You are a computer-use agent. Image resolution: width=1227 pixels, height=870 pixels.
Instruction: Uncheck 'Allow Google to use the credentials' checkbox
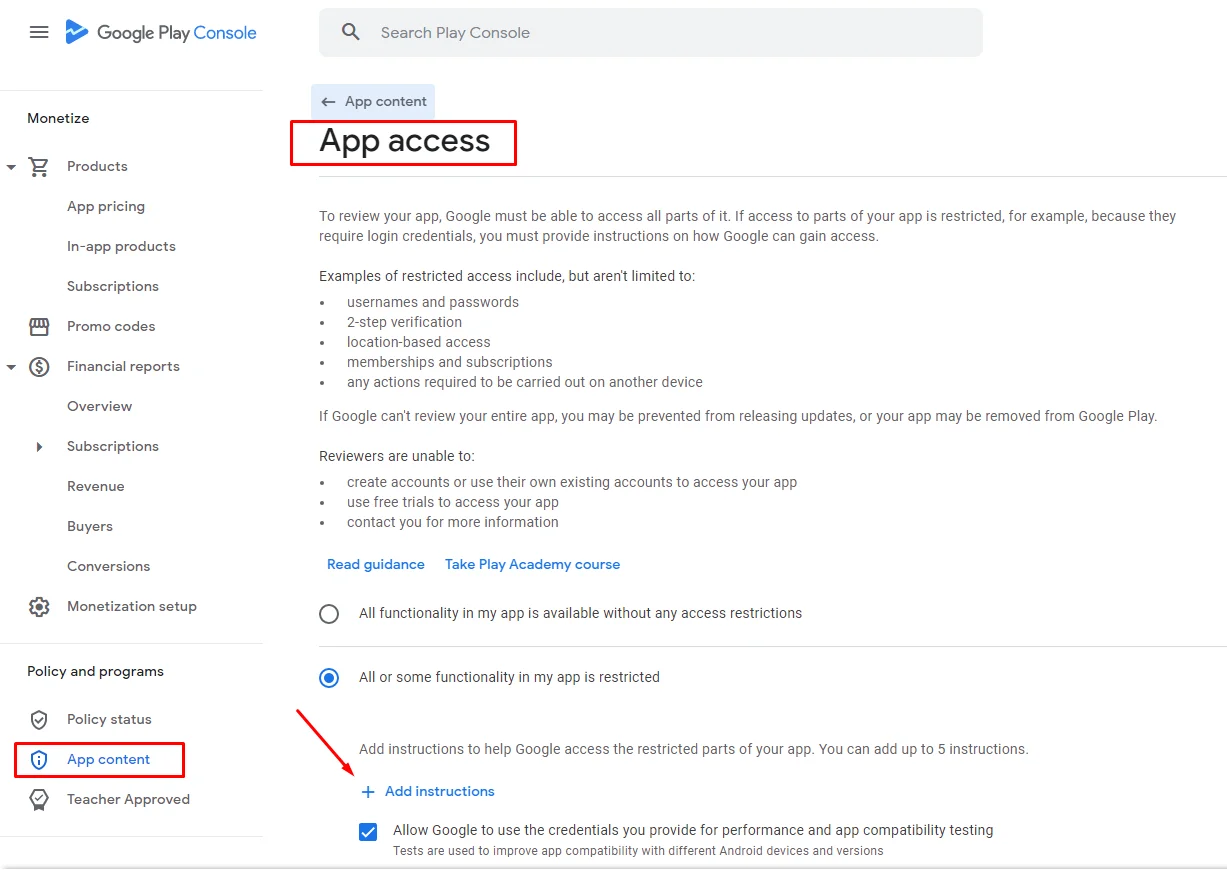pyautogui.click(x=368, y=831)
